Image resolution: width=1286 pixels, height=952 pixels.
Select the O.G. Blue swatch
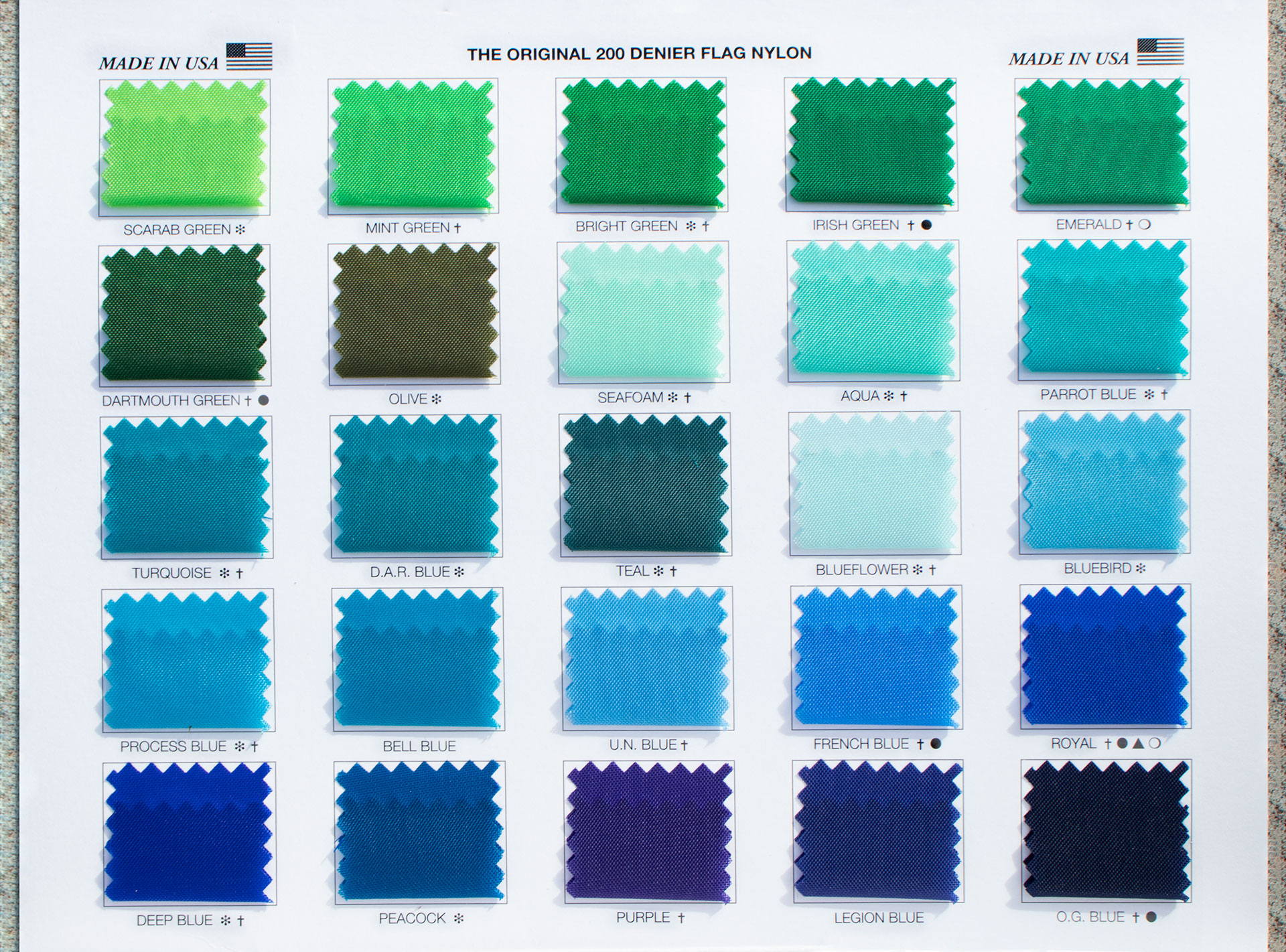[x=1106, y=831]
